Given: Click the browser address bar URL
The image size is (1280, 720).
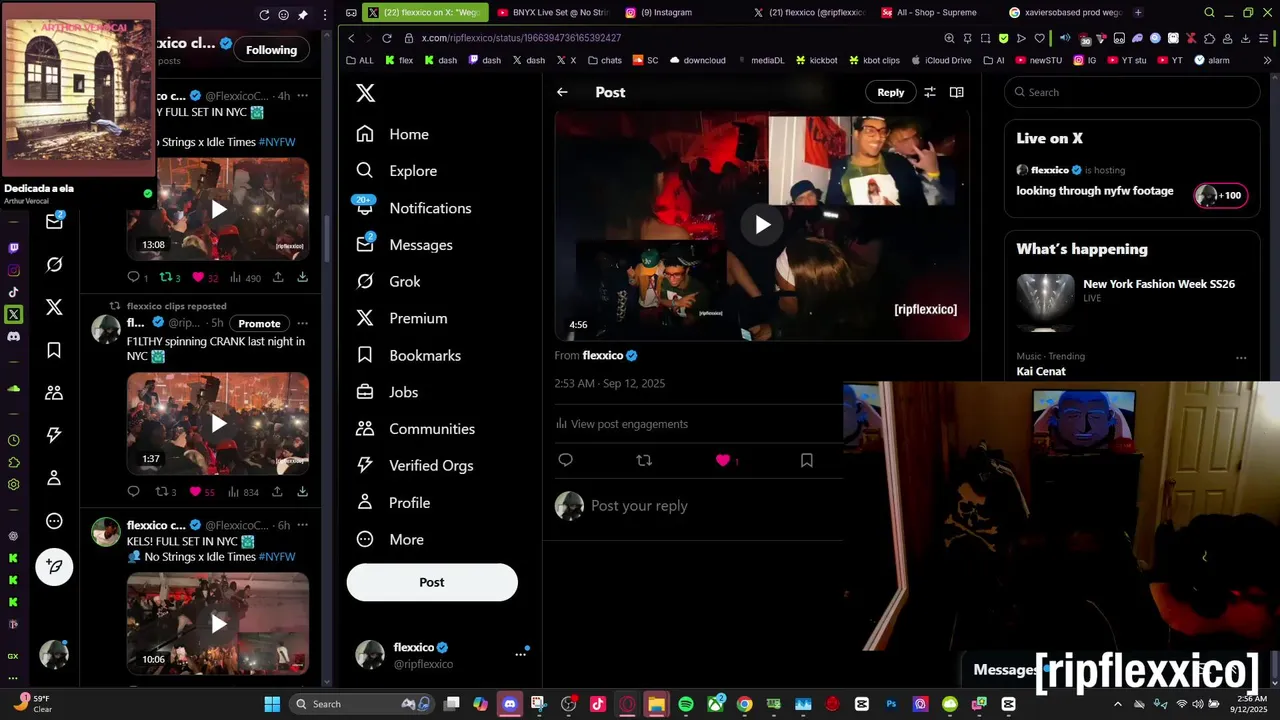Looking at the screenshot, I should (x=521, y=38).
